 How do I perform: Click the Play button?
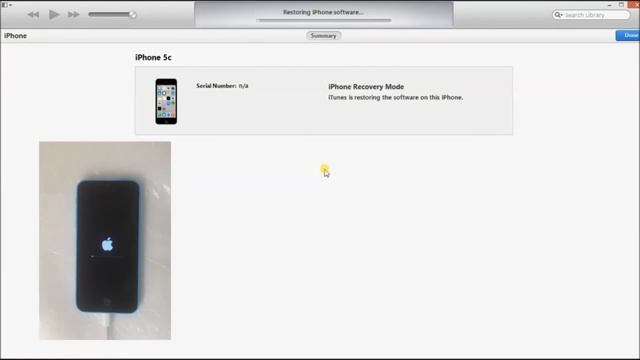(54, 15)
